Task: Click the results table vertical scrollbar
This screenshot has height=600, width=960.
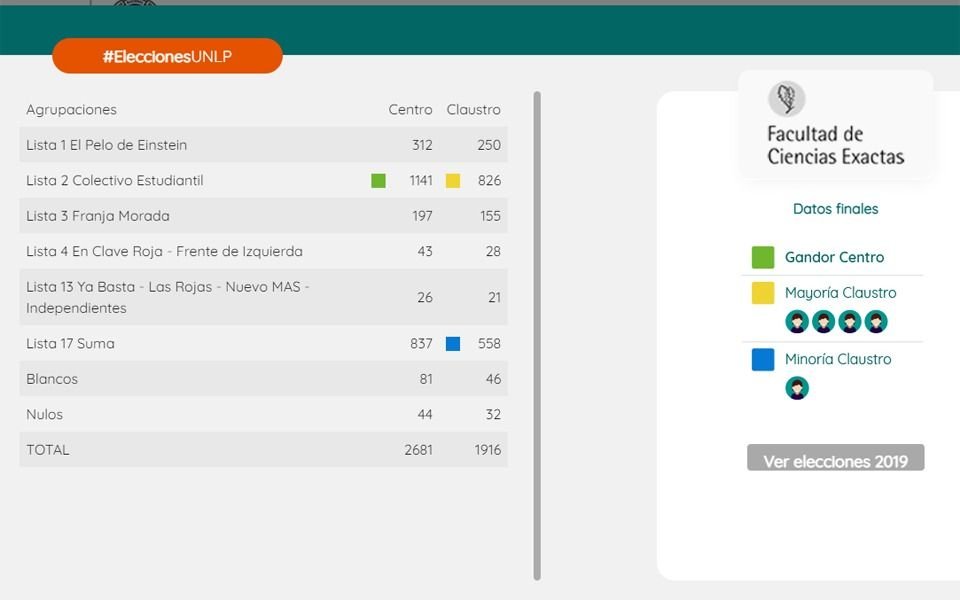Action: coord(537,336)
